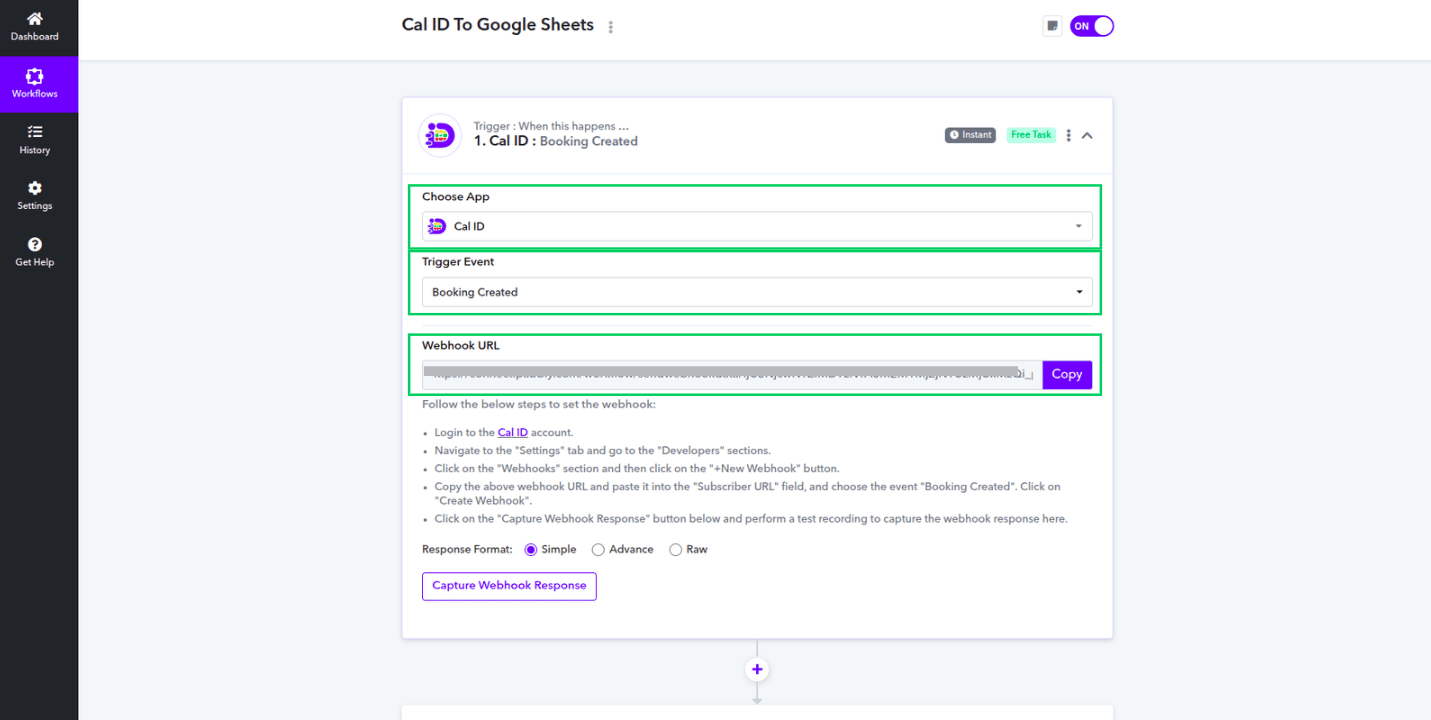Copy the webhook URL
Screen dimensions: 1431x720
tap(1067, 374)
